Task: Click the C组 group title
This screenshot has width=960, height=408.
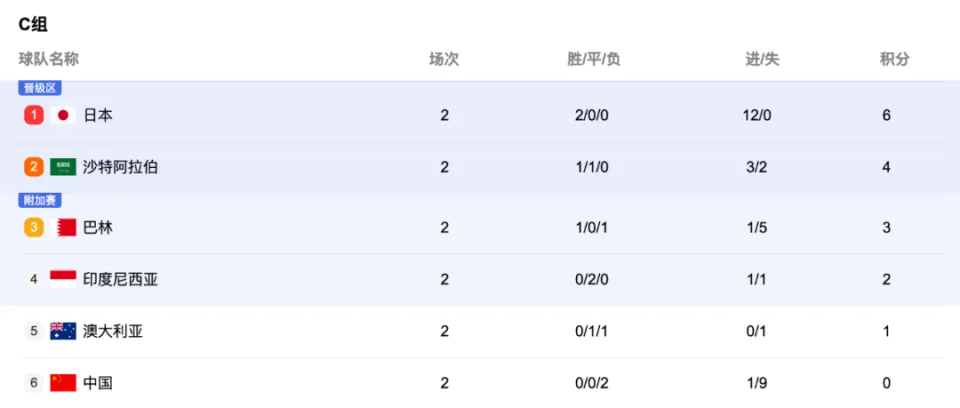Action: click(33, 25)
